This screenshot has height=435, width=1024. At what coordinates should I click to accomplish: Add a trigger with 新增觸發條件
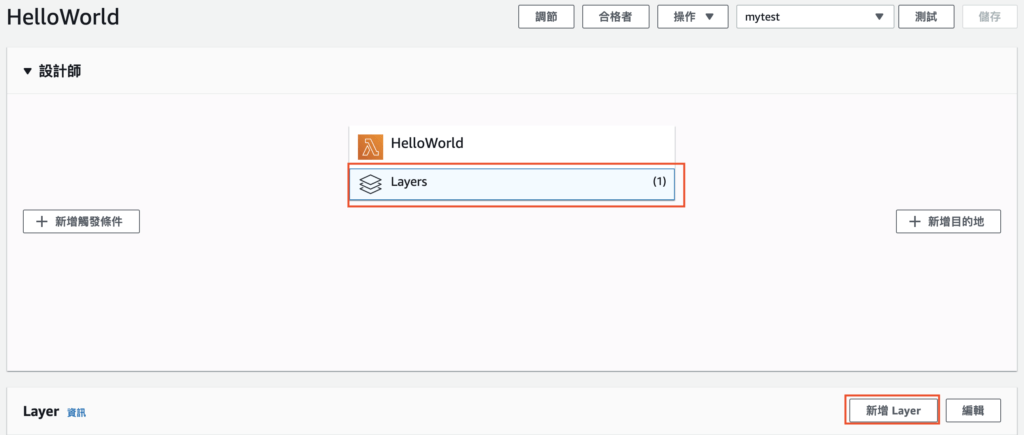(x=82, y=221)
